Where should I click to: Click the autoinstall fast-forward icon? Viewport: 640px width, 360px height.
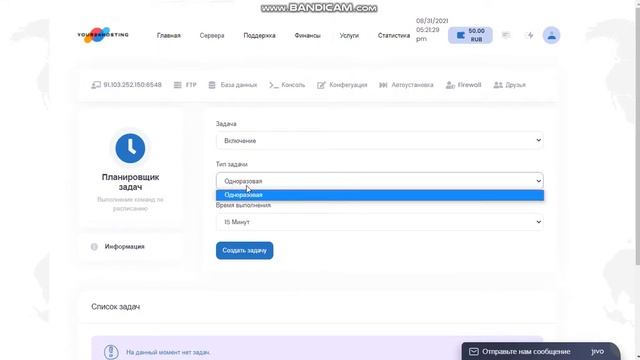click(x=383, y=85)
